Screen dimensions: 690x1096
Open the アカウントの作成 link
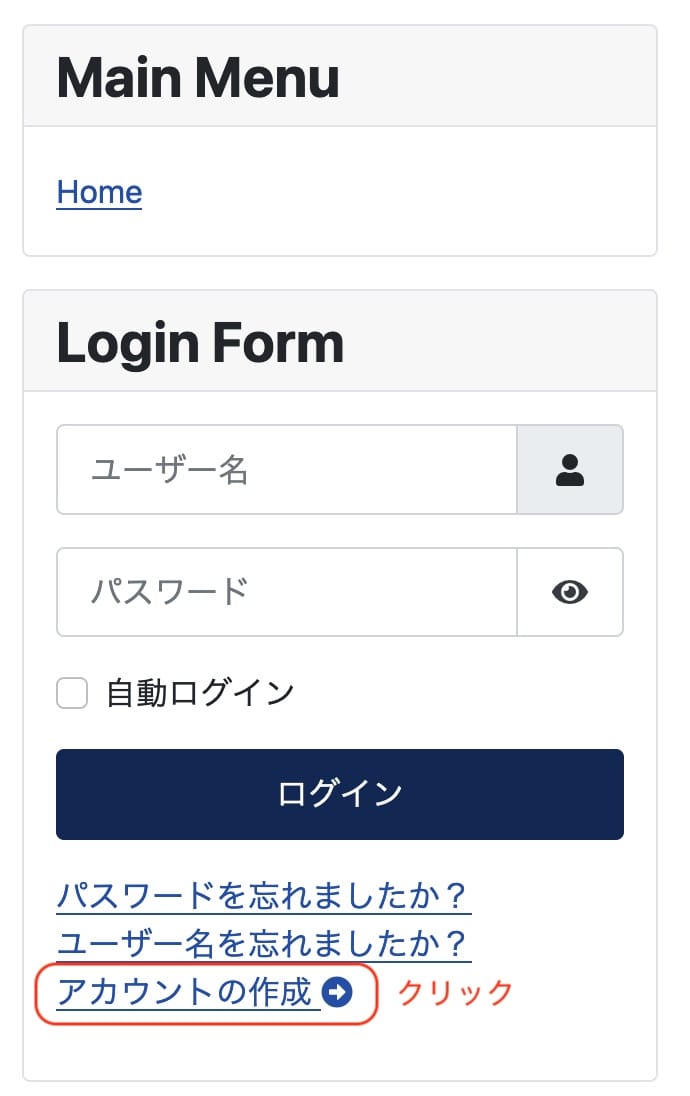180,993
